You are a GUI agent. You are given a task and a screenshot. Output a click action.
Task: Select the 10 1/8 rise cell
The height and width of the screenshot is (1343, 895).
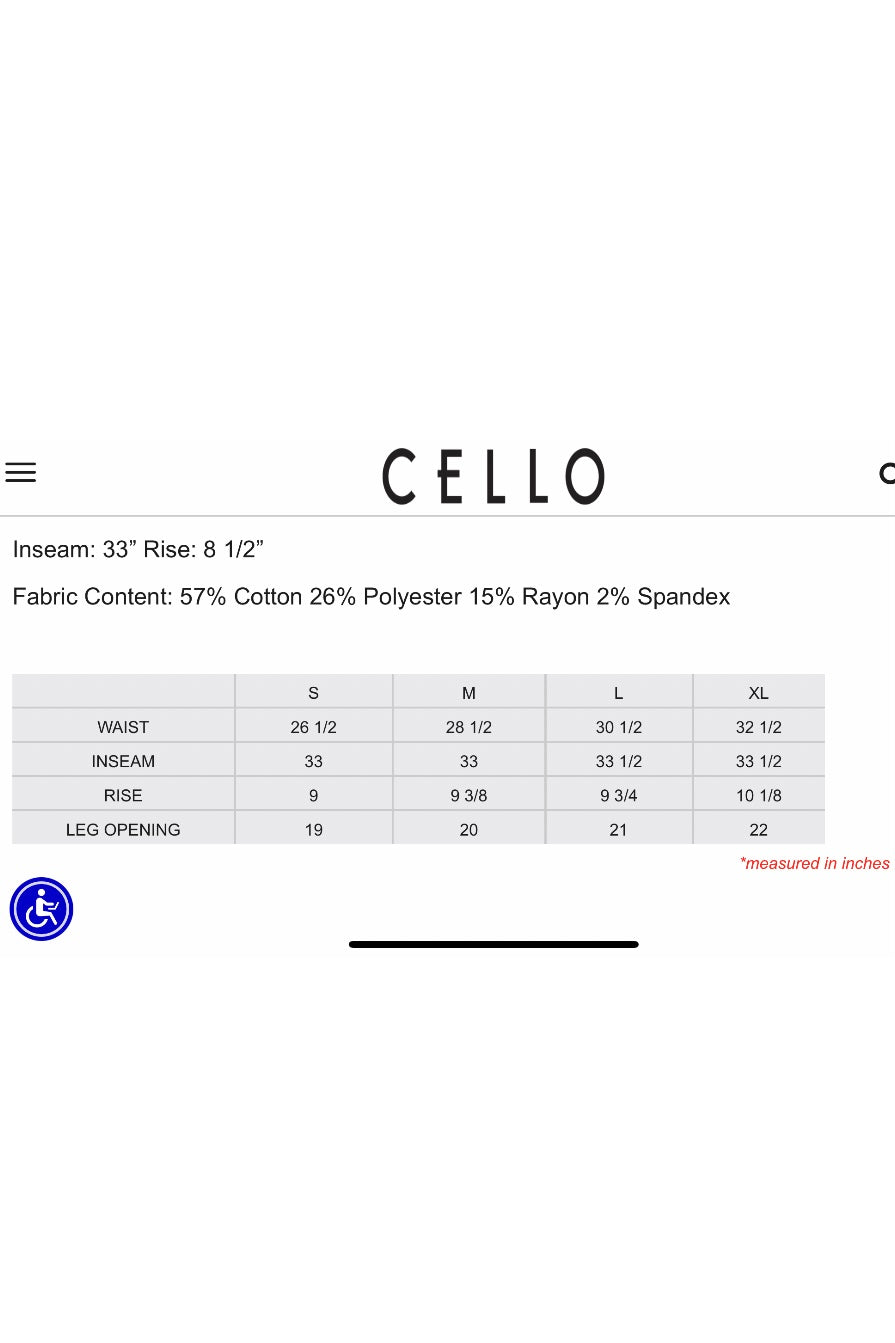pyautogui.click(x=758, y=795)
